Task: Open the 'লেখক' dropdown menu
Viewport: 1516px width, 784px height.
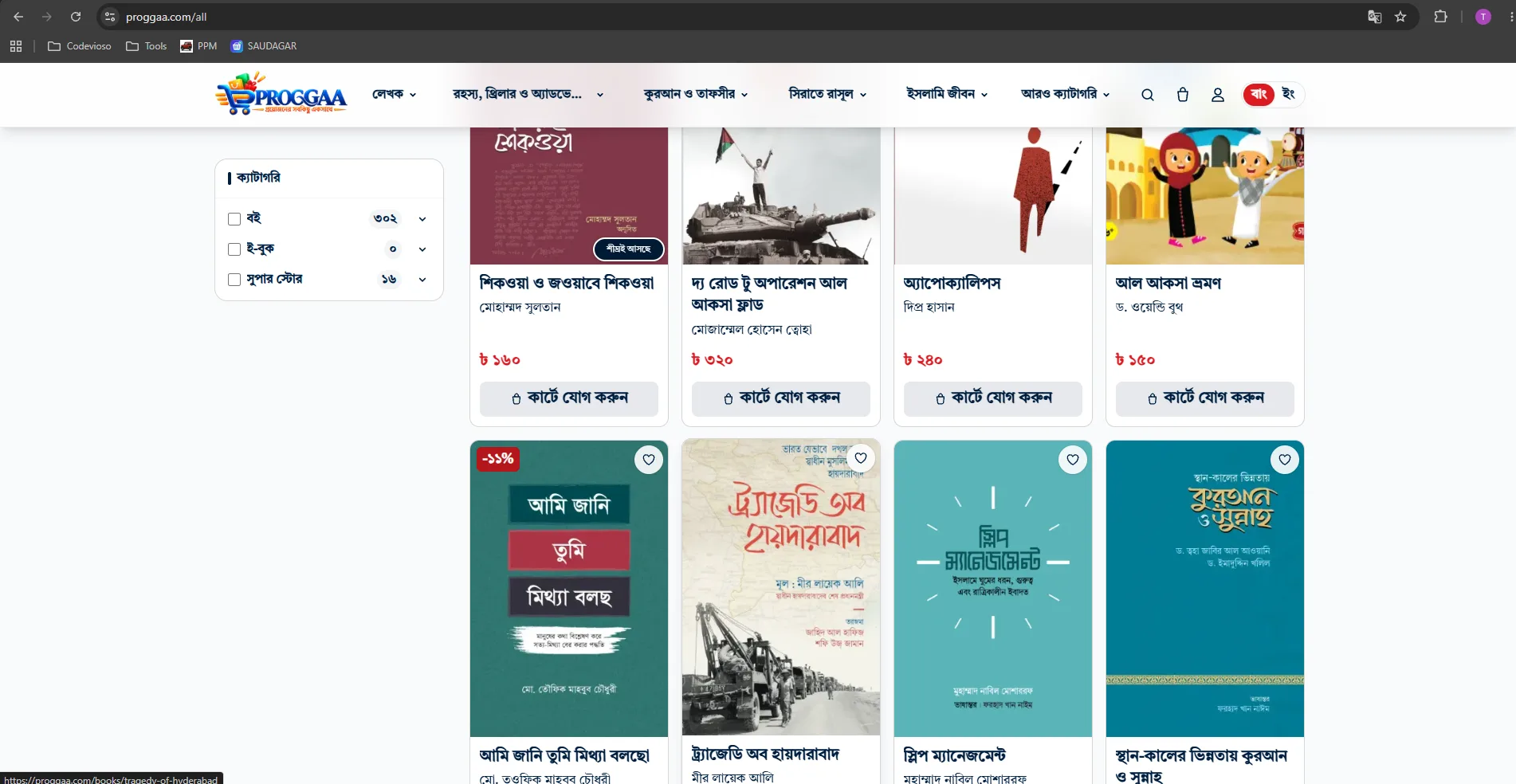Action: click(395, 94)
